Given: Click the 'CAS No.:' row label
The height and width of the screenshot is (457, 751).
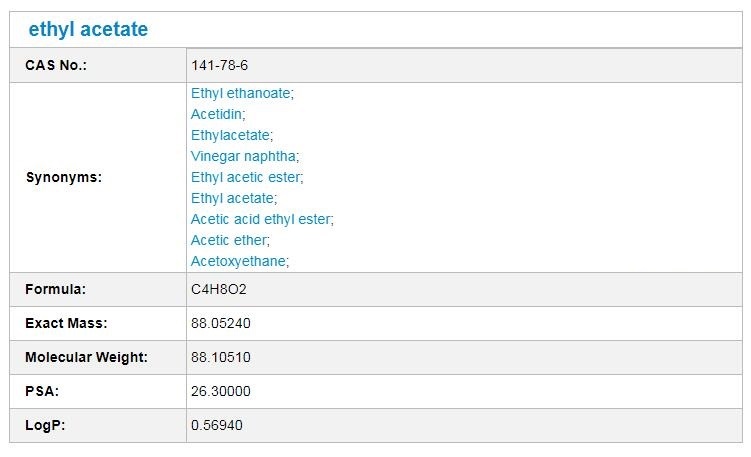Looking at the screenshot, I should (57, 65).
